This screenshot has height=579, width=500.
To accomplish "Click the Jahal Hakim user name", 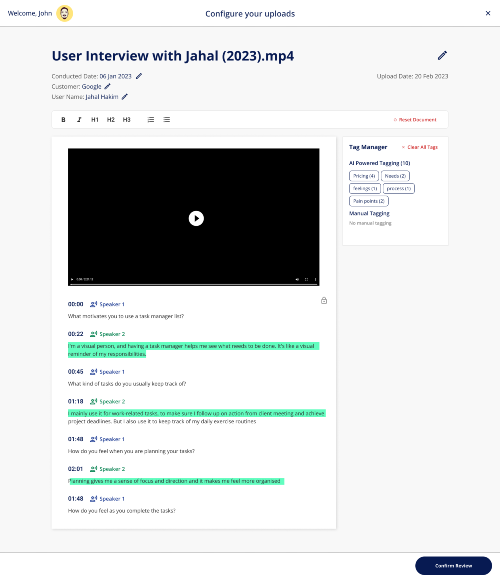I will pos(102,97).
